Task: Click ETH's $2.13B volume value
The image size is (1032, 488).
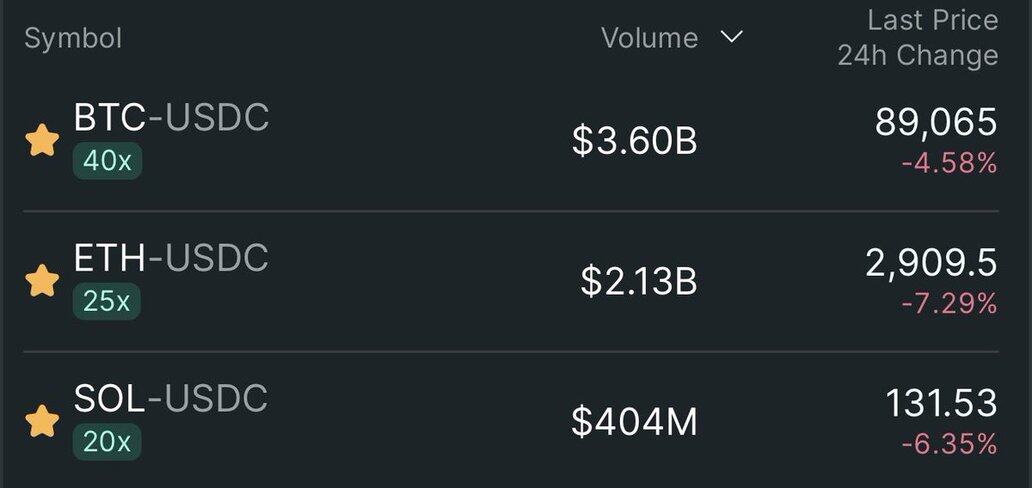Action: (x=638, y=281)
